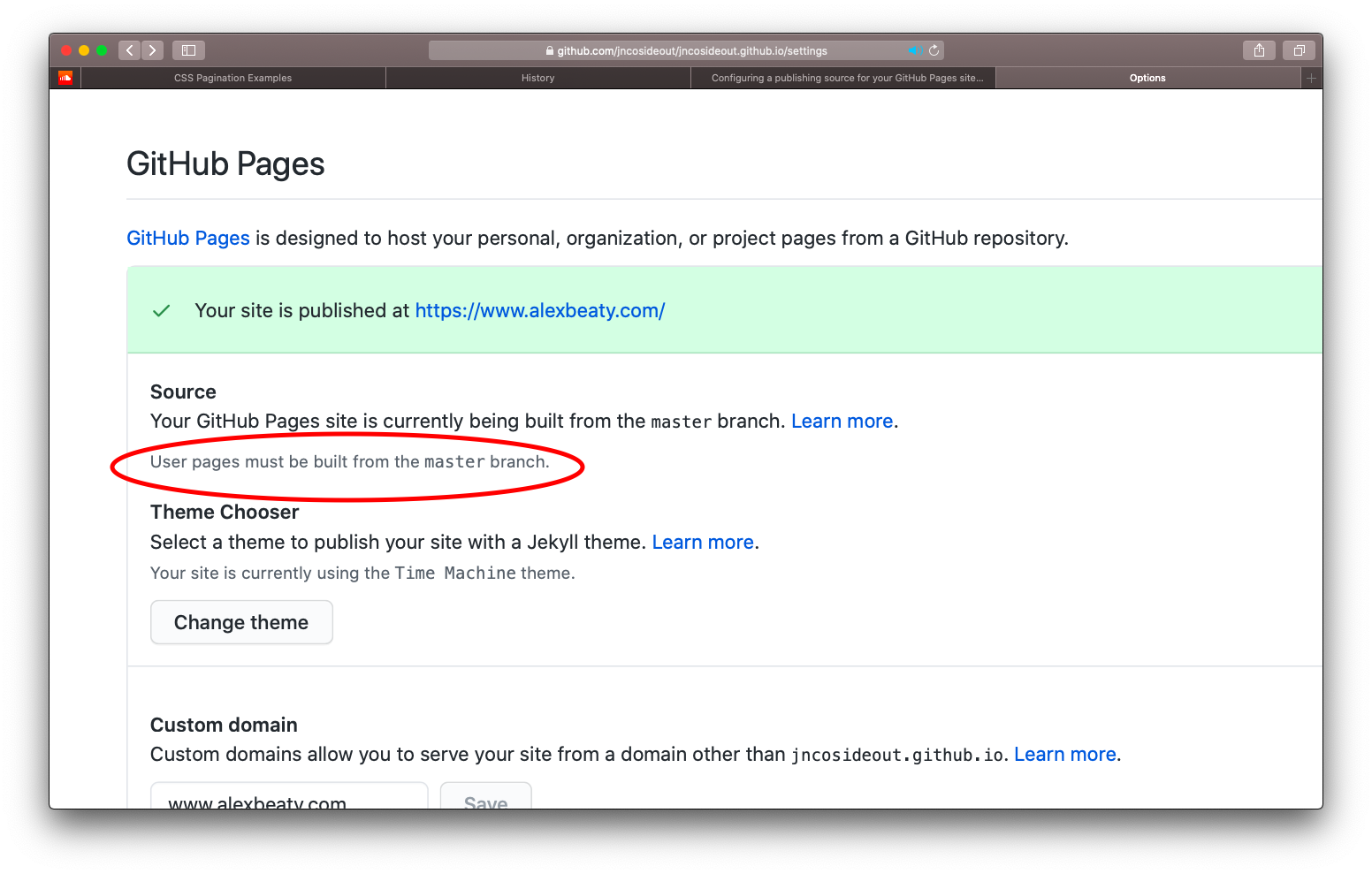
Task: Open Learn more link in Theme Chooser section
Action: point(703,542)
